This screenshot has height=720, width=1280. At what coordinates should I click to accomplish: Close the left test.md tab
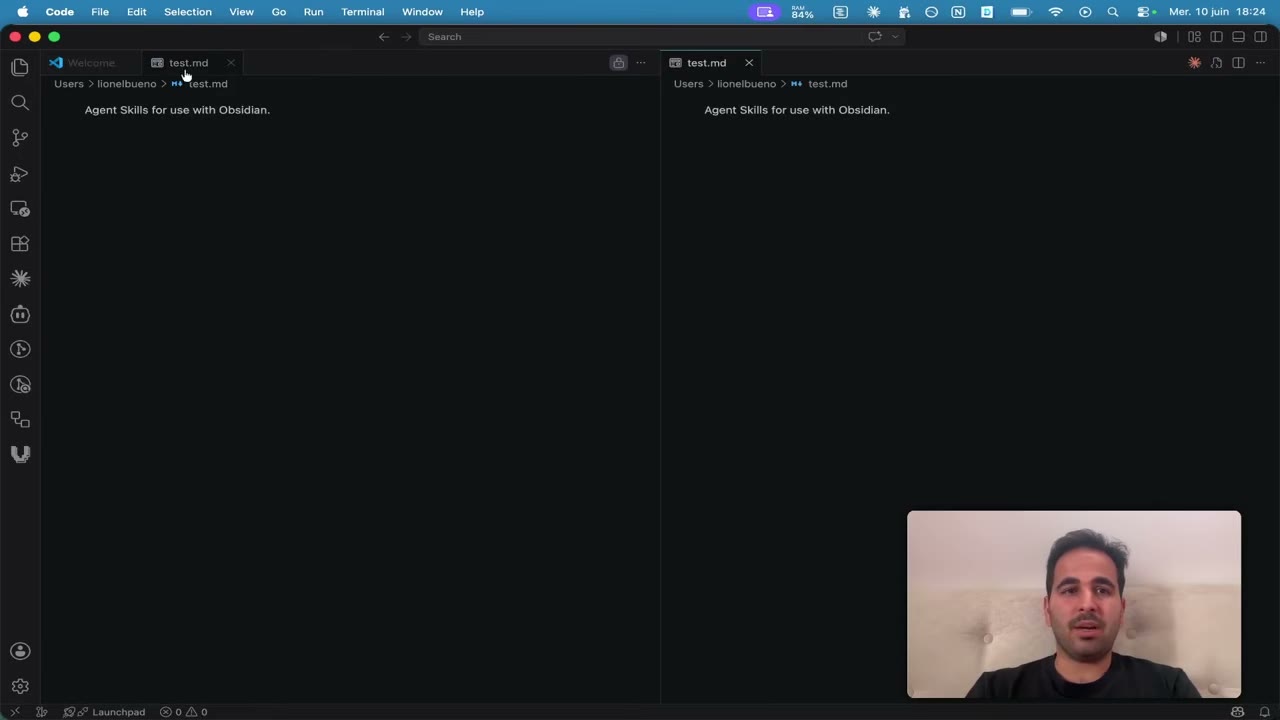click(x=231, y=63)
